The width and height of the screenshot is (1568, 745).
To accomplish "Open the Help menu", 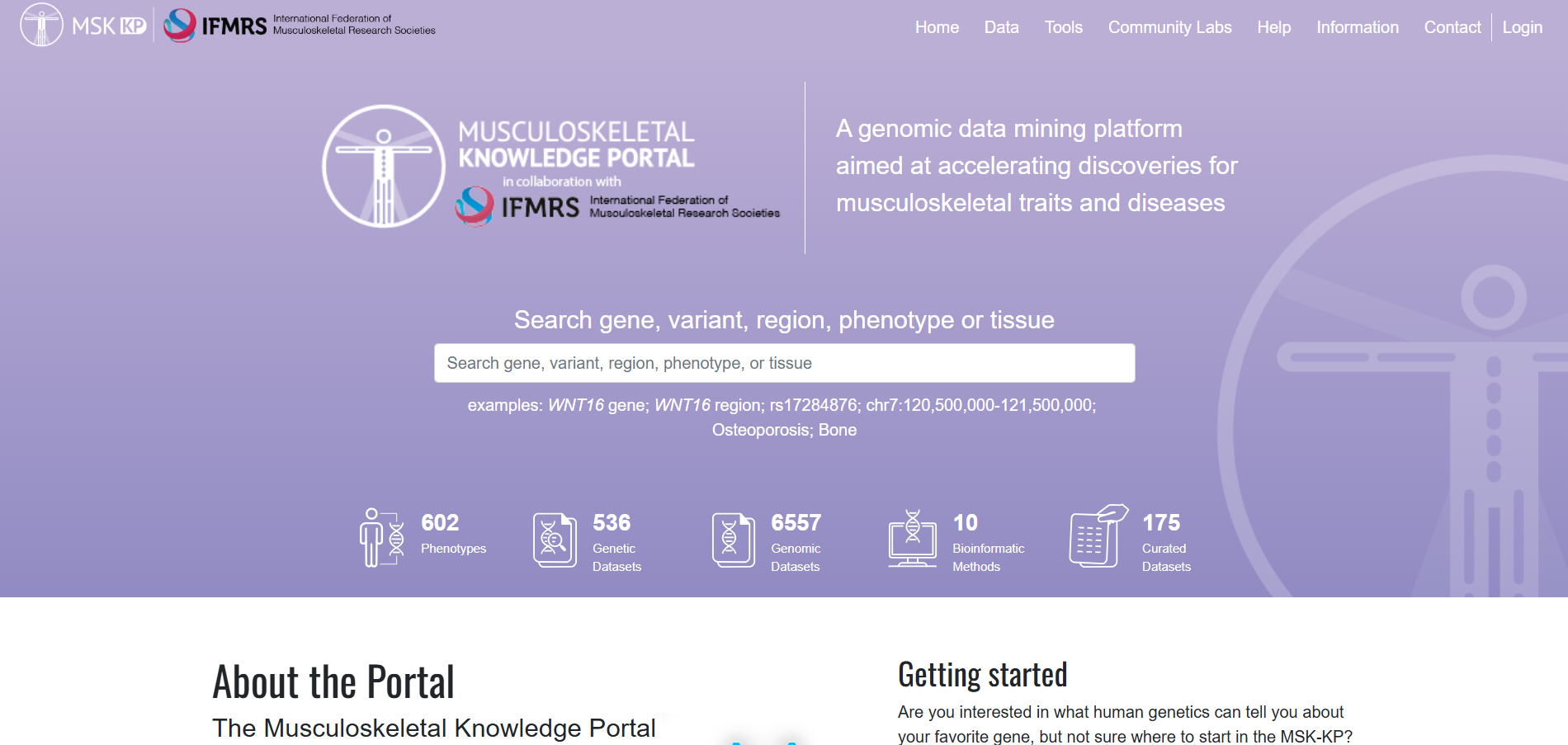I will 1273,27.
